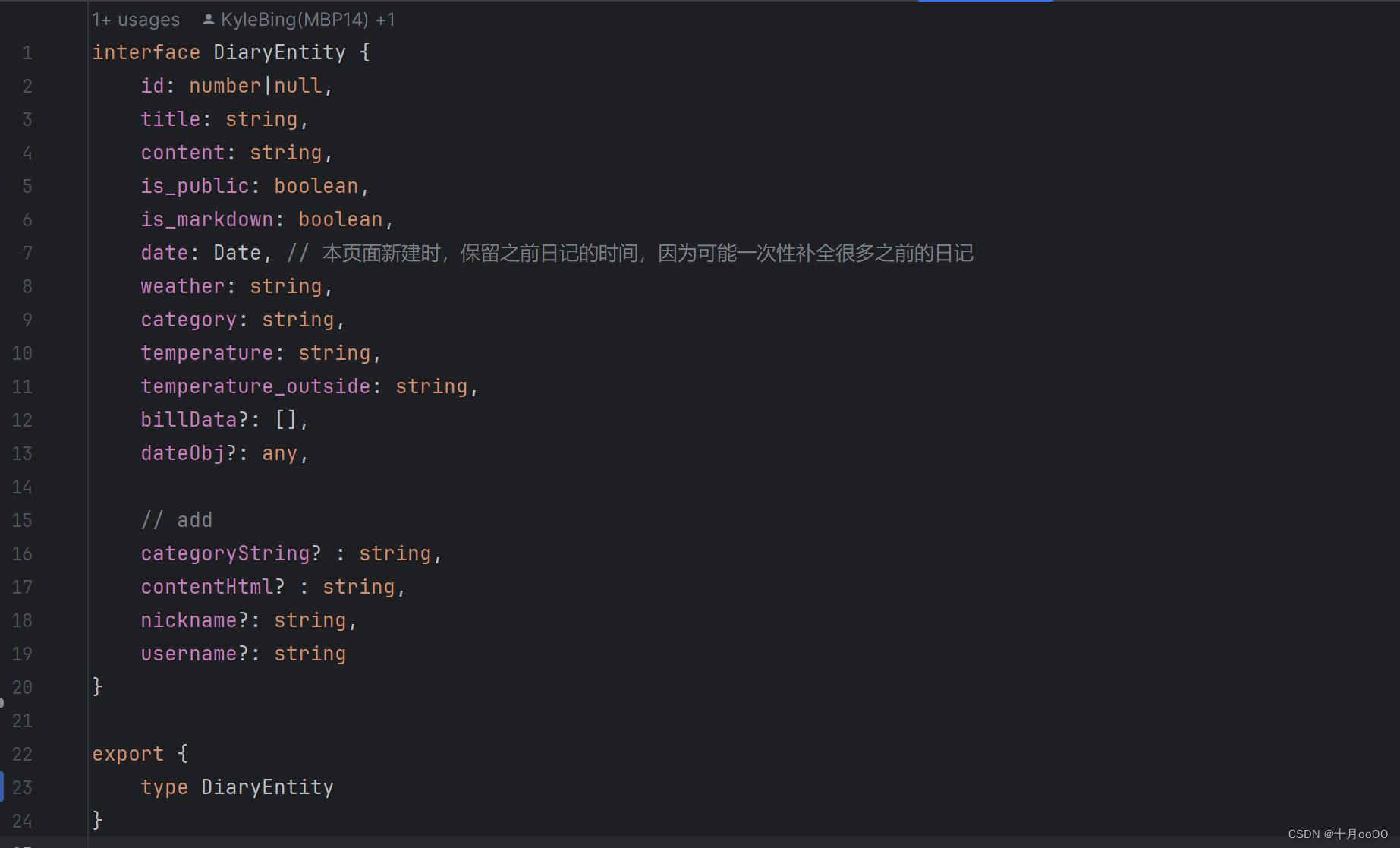Click the 'category' property name on line 9

(x=189, y=320)
